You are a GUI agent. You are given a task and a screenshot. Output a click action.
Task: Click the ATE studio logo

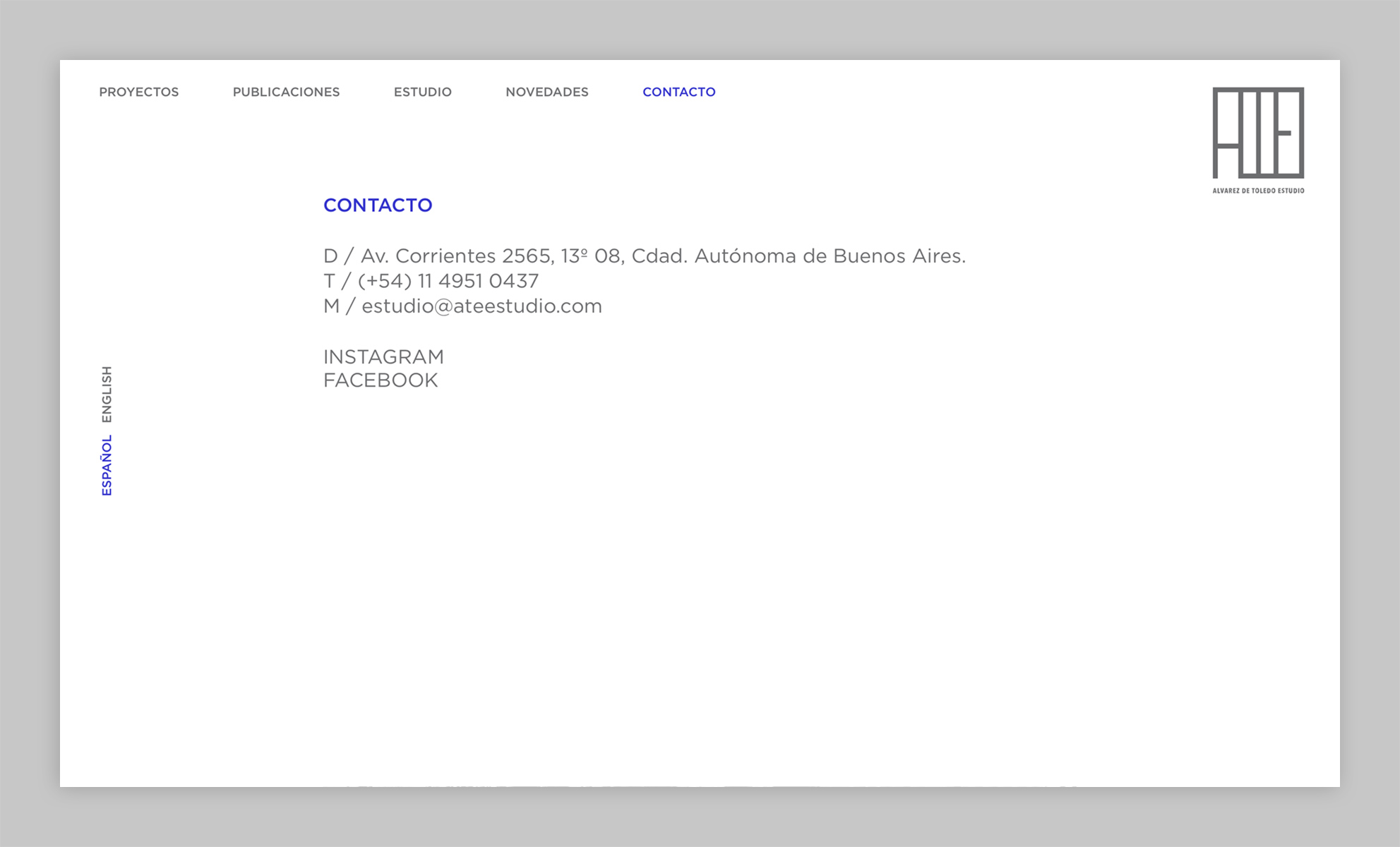click(1257, 133)
